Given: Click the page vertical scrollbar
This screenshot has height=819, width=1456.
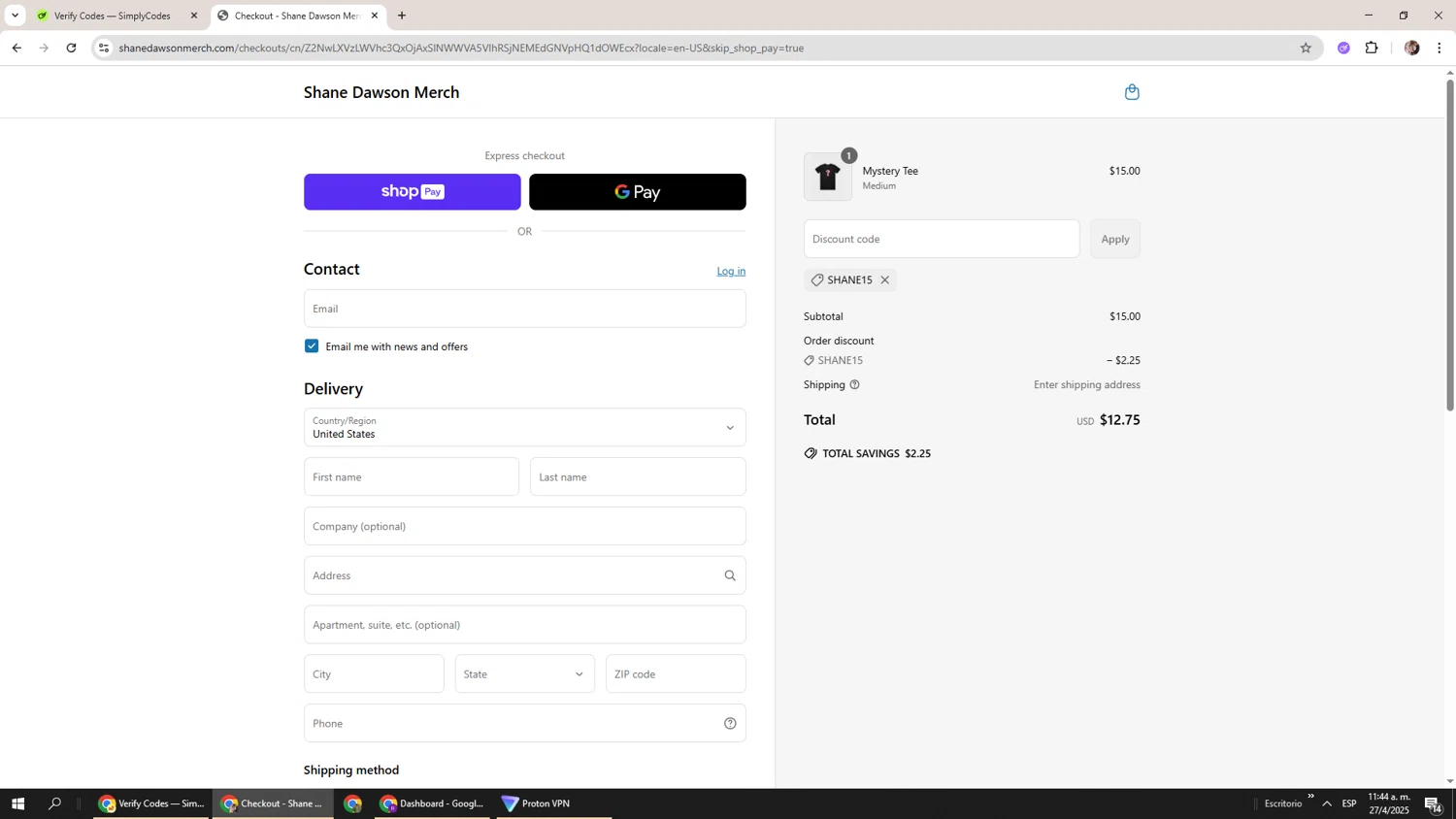Looking at the screenshot, I should [x=1450, y=245].
